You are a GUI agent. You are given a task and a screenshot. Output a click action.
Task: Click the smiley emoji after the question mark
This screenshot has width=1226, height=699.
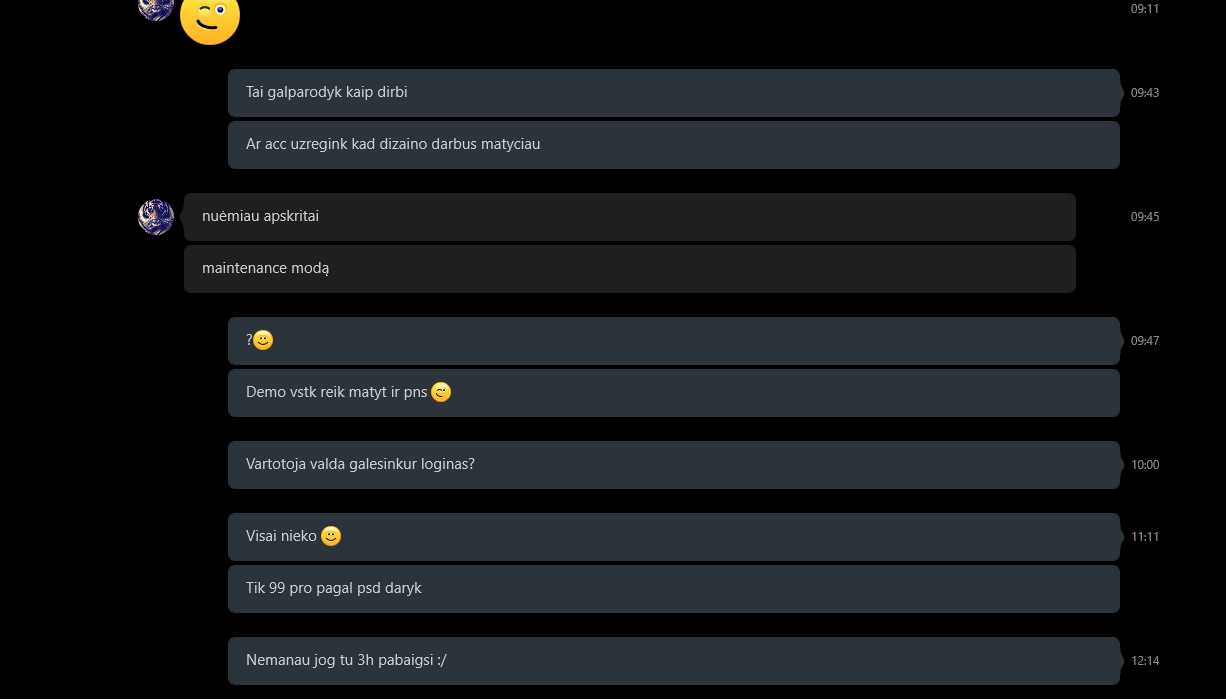263,340
